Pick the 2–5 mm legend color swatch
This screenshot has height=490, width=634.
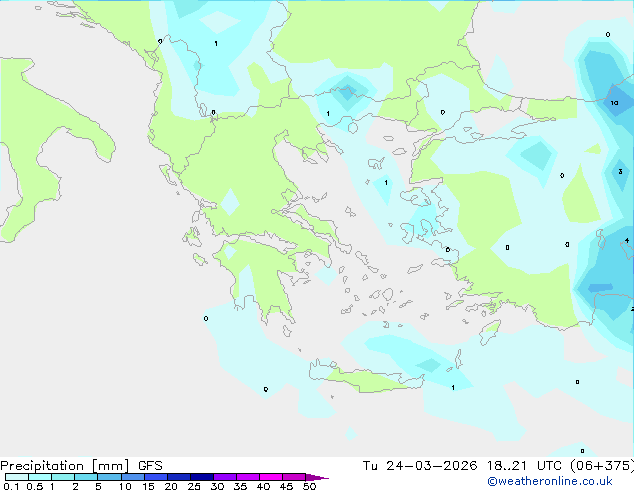pos(86,477)
